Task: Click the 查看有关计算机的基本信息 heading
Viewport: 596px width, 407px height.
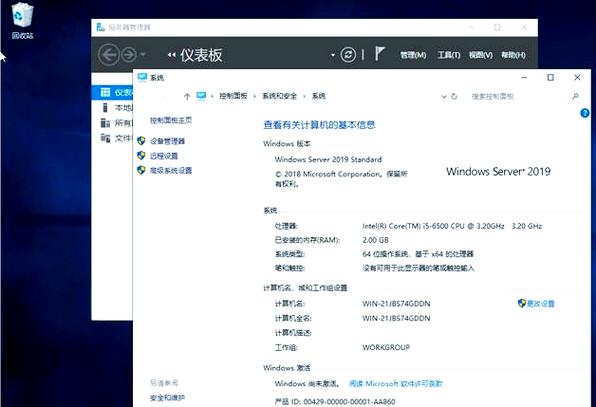Action: click(319, 125)
